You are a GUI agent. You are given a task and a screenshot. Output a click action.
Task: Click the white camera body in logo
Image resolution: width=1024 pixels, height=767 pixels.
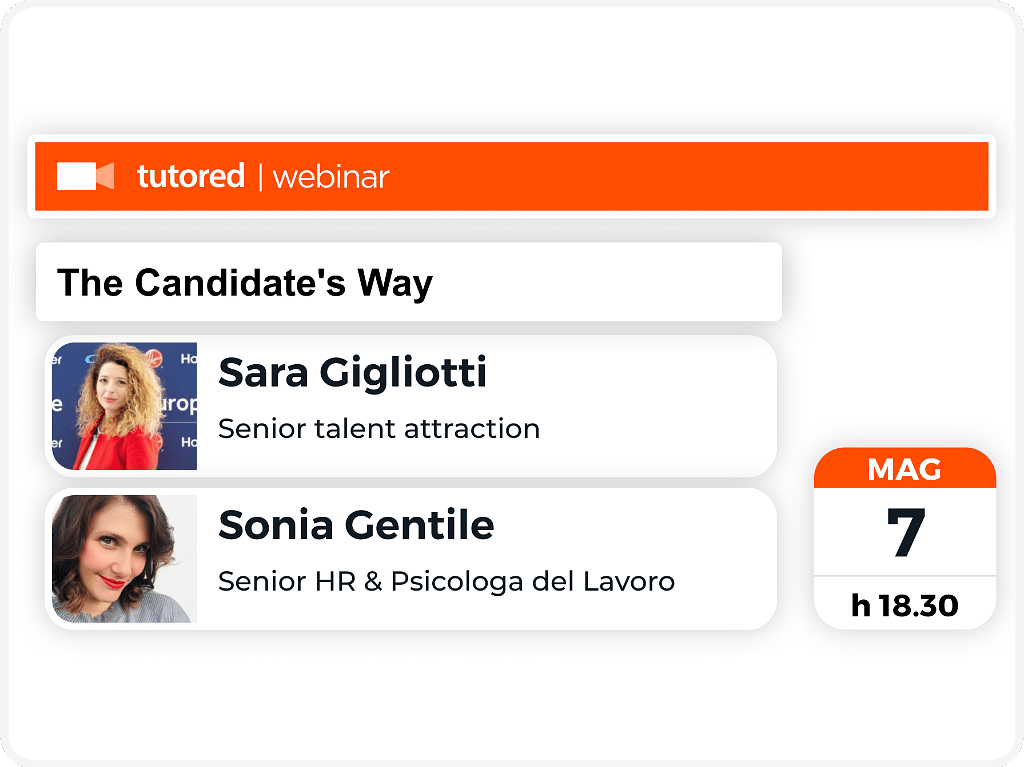click(76, 176)
